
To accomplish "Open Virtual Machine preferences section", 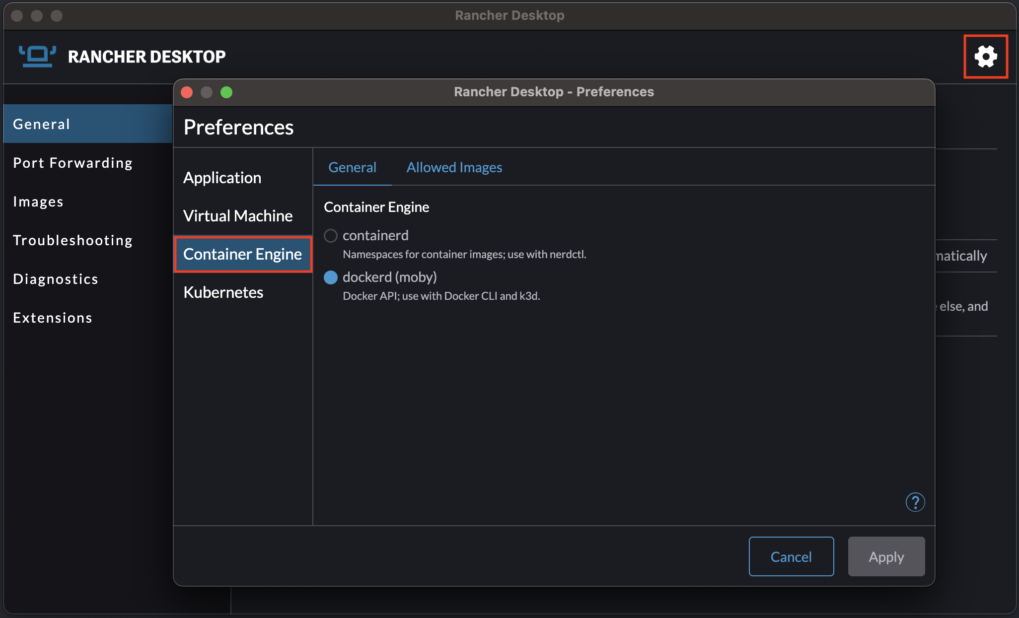I will click(238, 216).
